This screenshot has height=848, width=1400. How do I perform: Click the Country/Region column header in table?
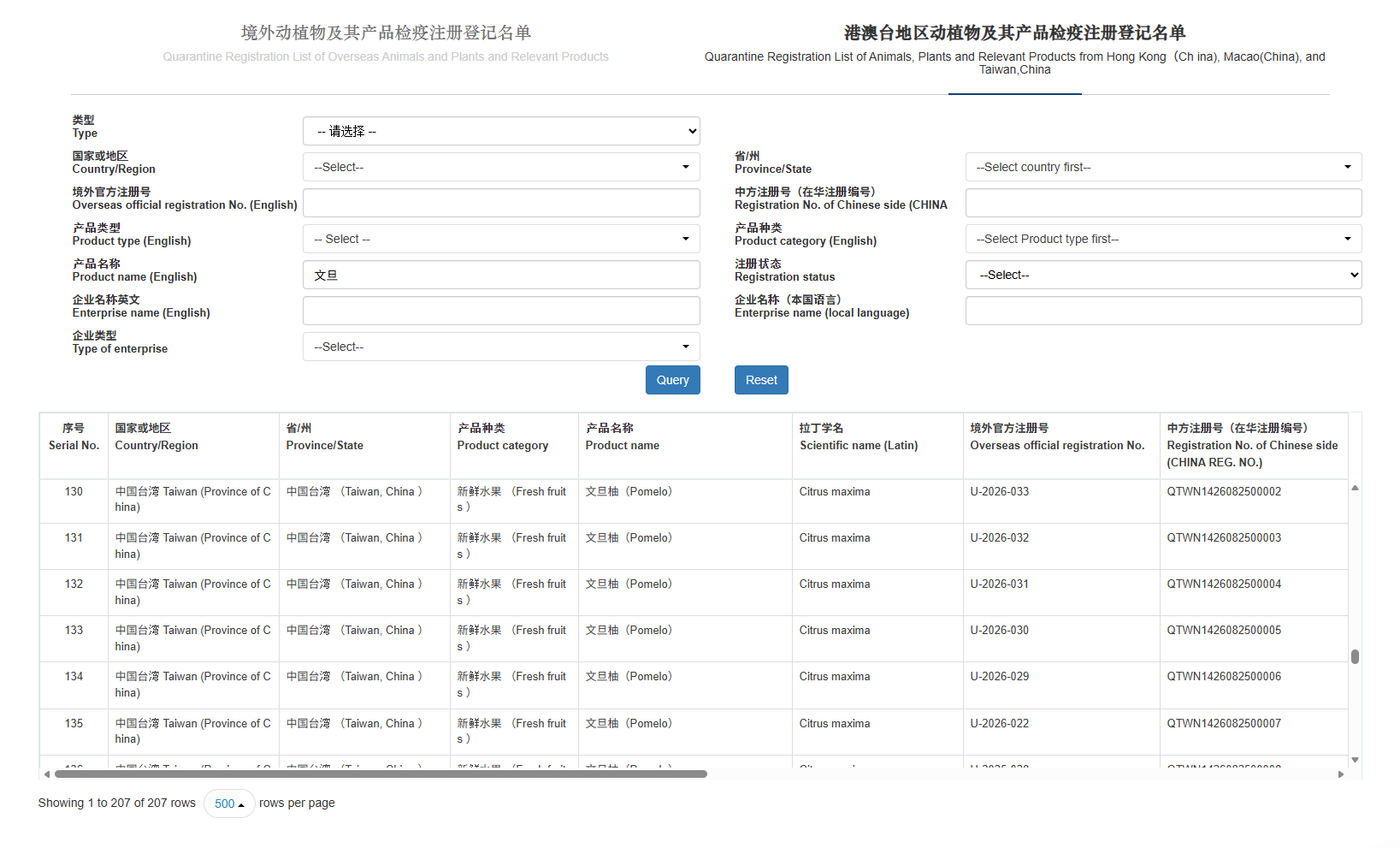(x=193, y=446)
